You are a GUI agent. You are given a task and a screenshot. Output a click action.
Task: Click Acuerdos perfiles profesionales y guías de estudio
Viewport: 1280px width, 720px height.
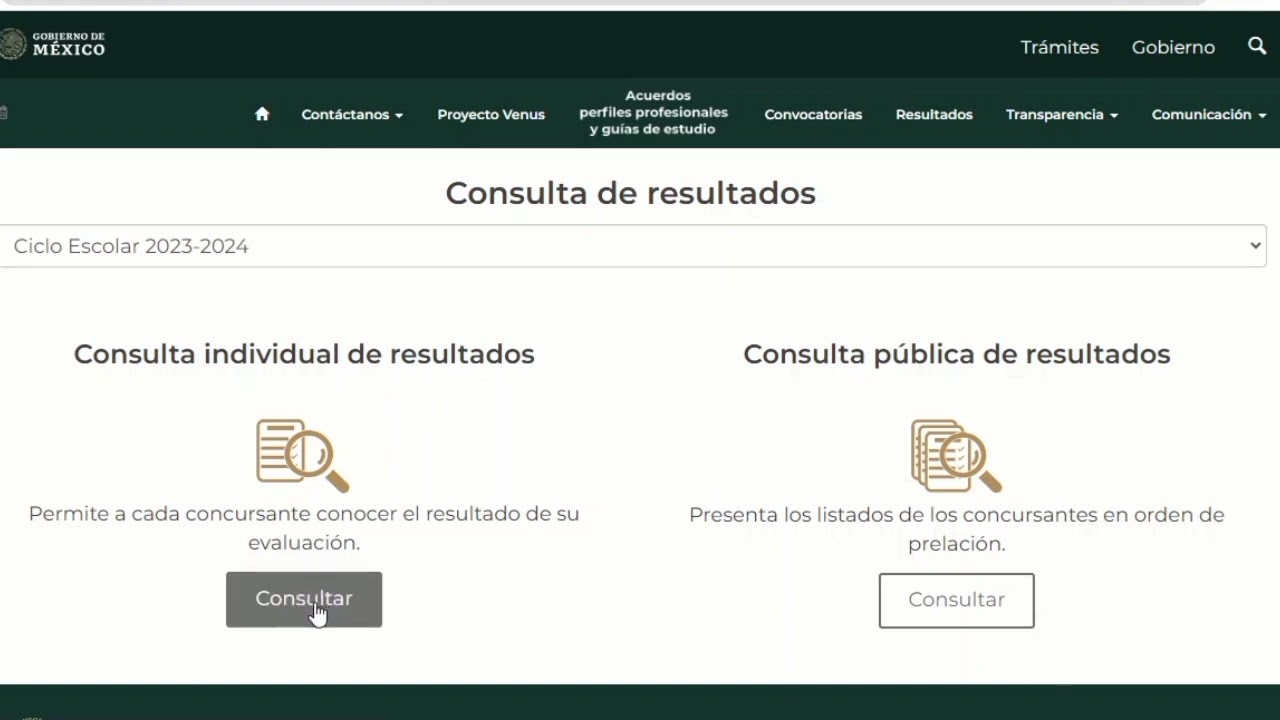653,112
